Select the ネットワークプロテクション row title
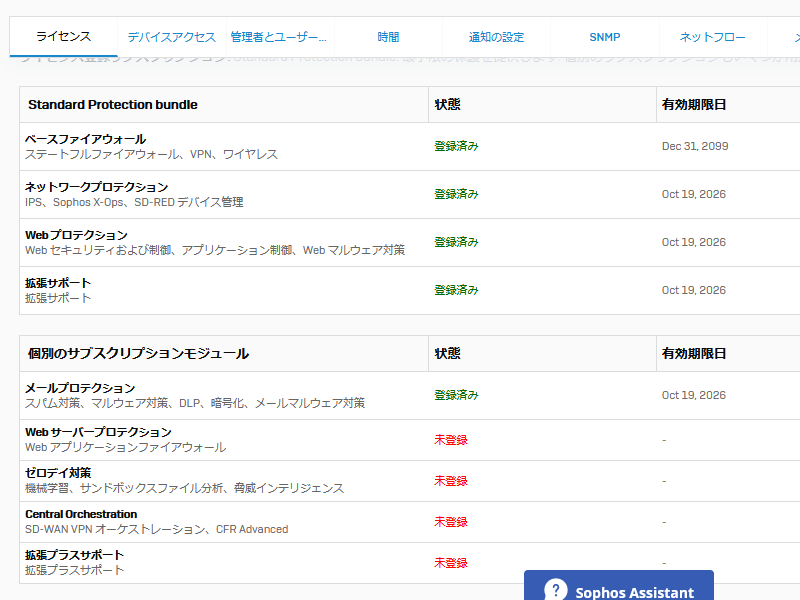The height and width of the screenshot is (600, 800). tap(96, 187)
